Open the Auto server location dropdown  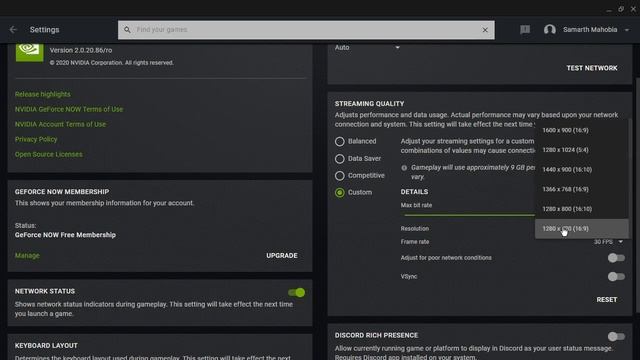coord(367,48)
